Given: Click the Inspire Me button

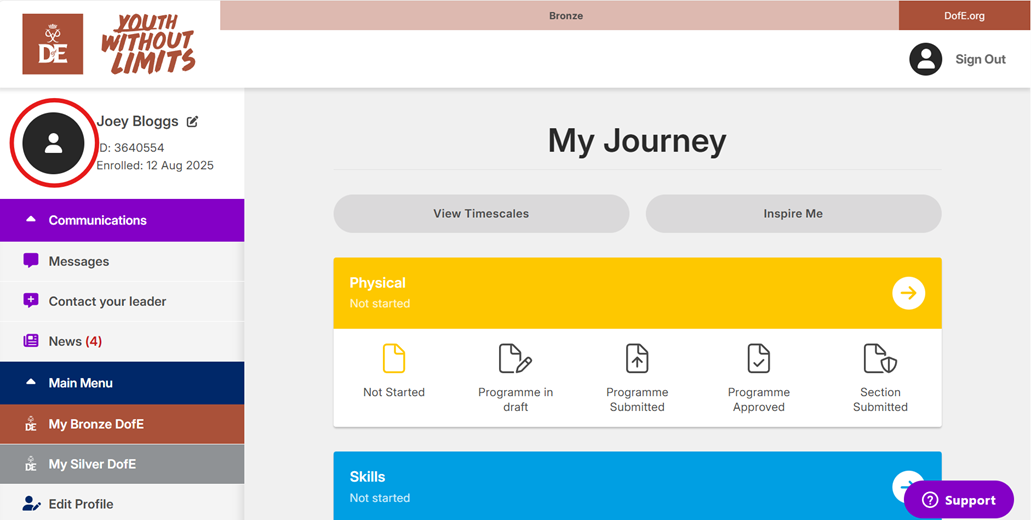Looking at the screenshot, I should (793, 213).
